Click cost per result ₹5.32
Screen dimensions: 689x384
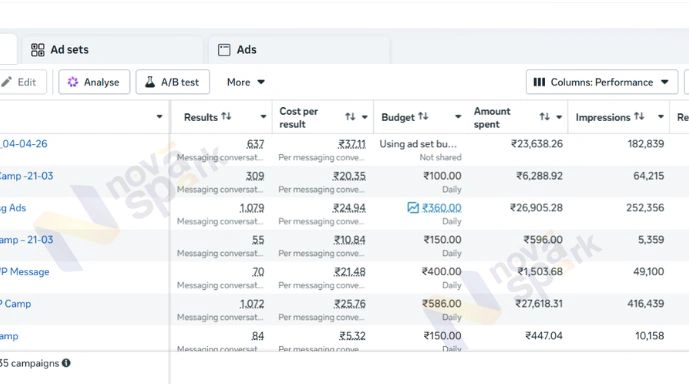352,336
